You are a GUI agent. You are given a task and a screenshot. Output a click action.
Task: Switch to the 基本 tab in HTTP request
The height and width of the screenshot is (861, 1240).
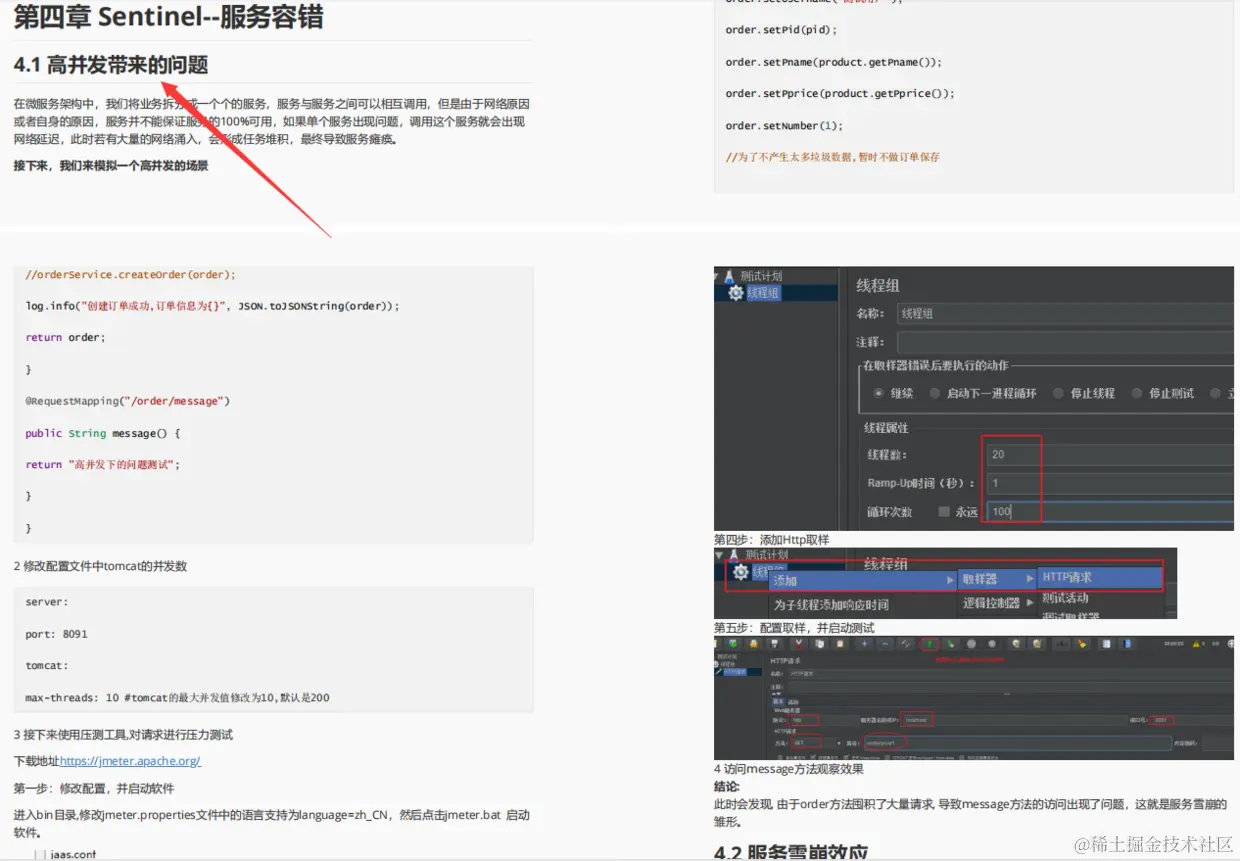click(778, 702)
